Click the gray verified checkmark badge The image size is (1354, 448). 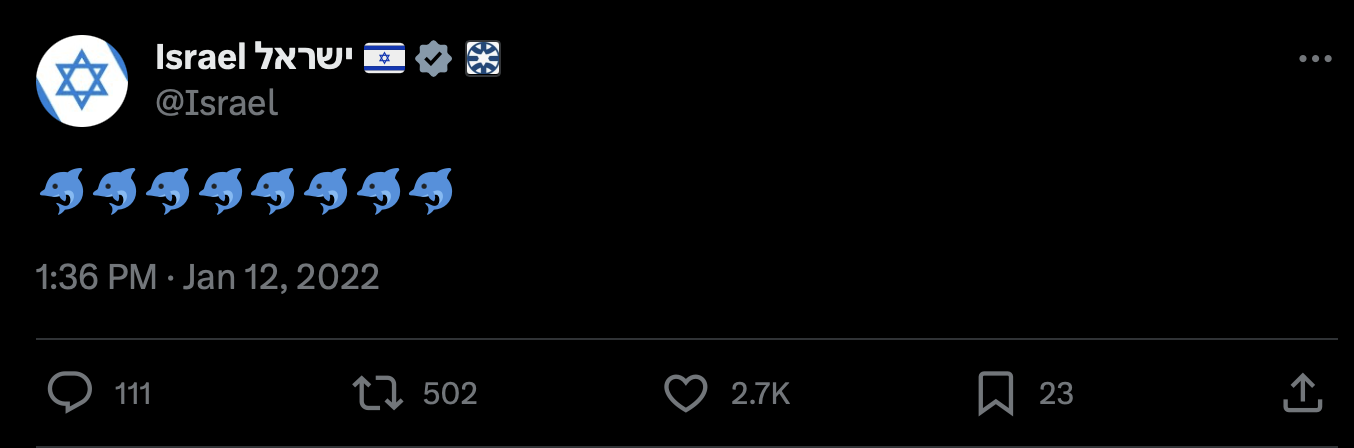(434, 59)
